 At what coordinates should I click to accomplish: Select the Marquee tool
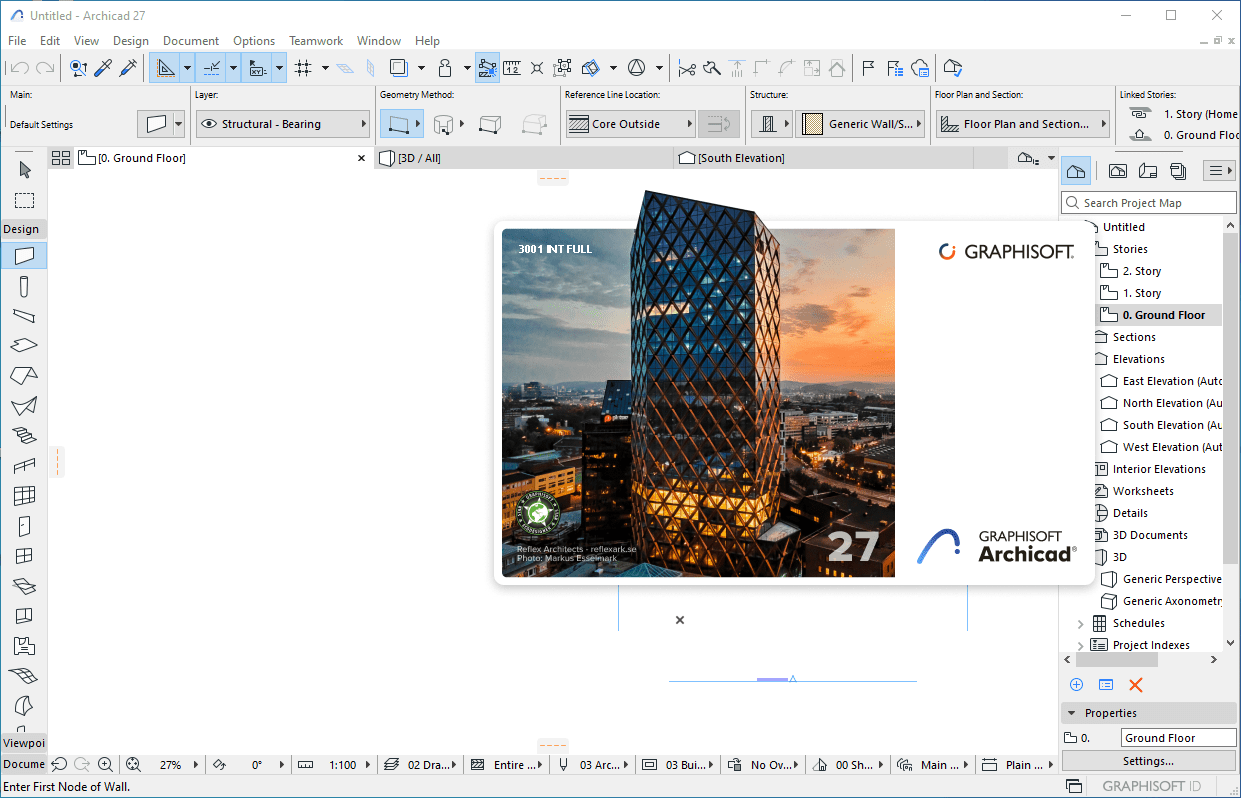(25, 201)
